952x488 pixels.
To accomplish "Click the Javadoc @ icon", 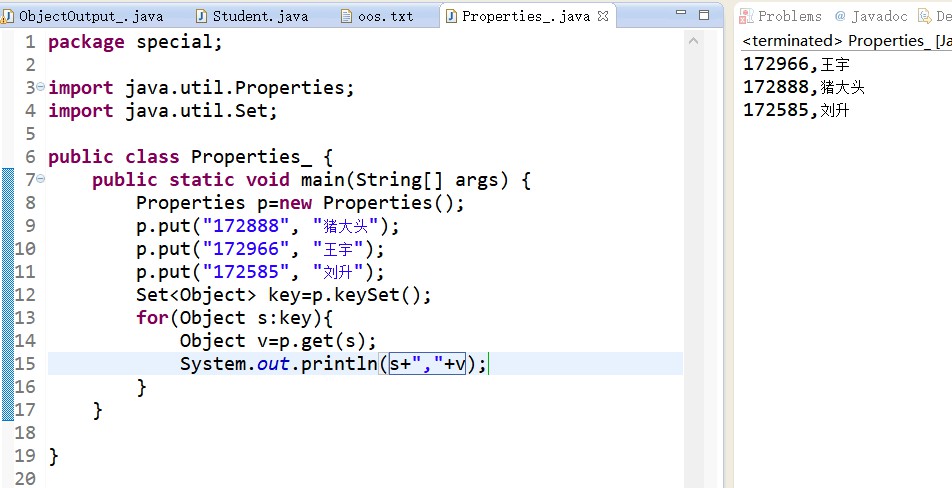I will click(x=840, y=16).
